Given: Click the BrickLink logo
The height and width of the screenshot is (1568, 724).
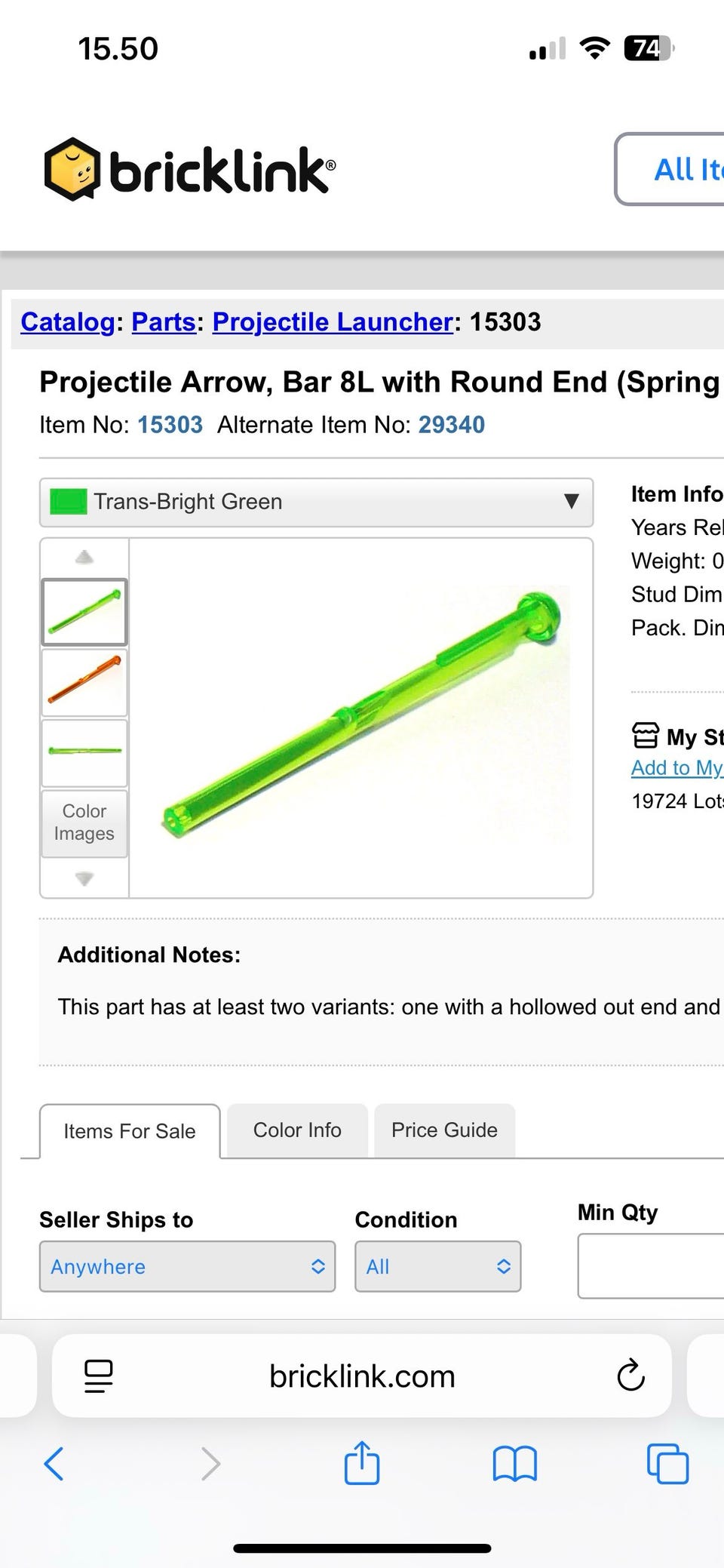Looking at the screenshot, I should tap(189, 169).
